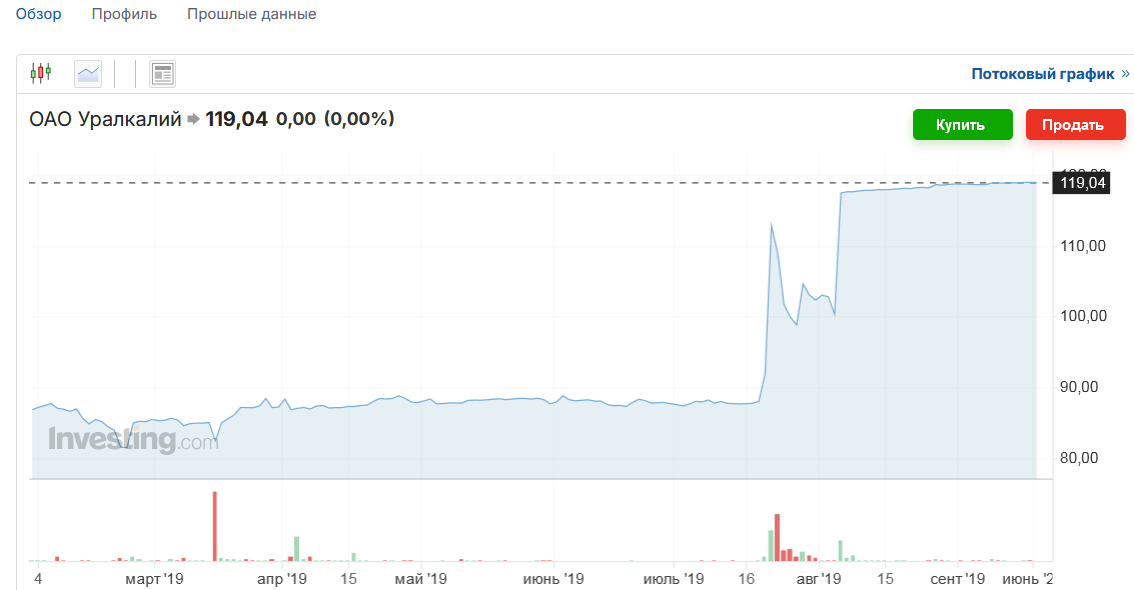Click the 80,00 axis value
Image resolution: width=1134 pixels, height=590 pixels.
tap(1078, 458)
